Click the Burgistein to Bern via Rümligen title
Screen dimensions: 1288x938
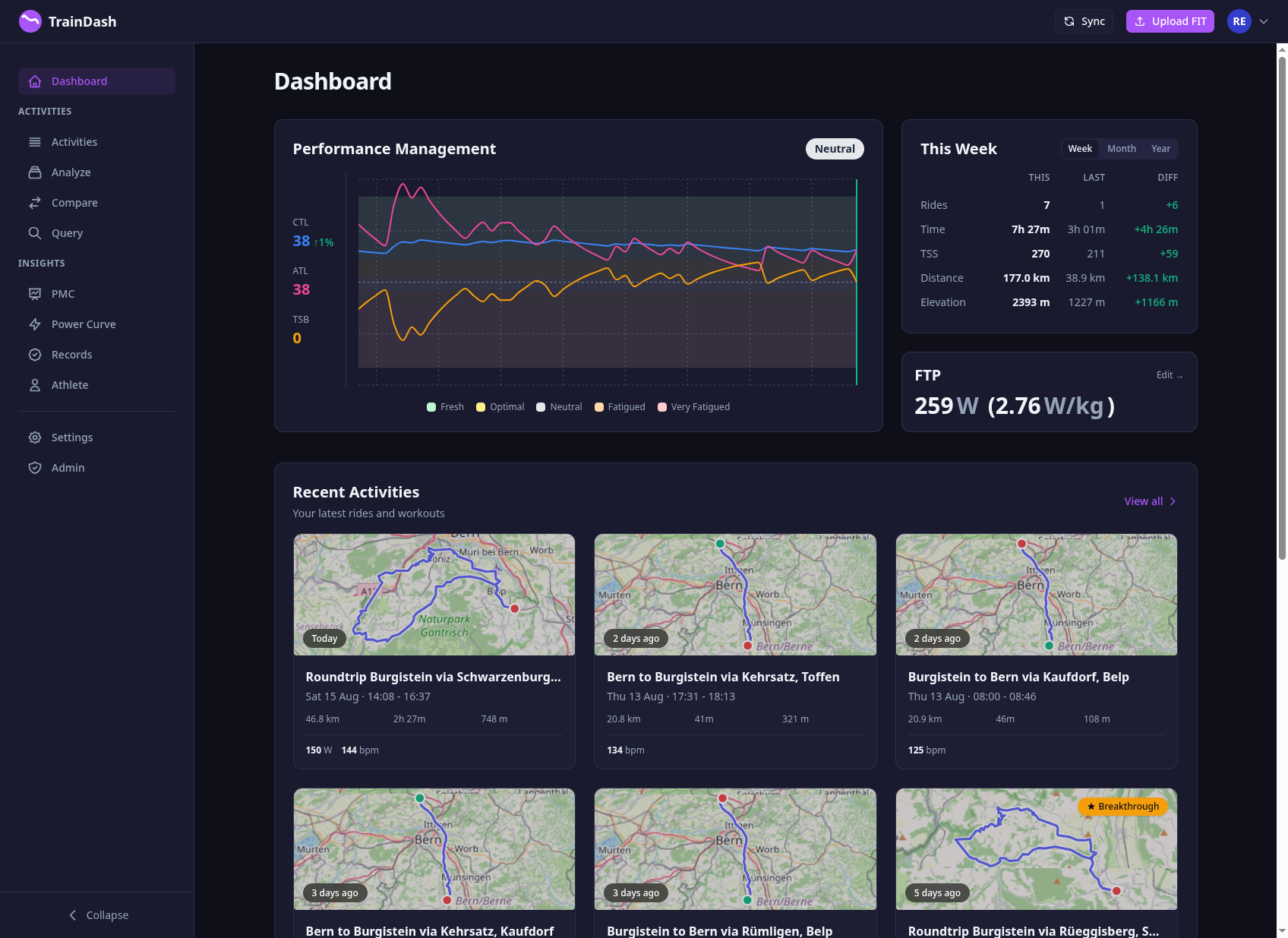[x=719, y=931]
